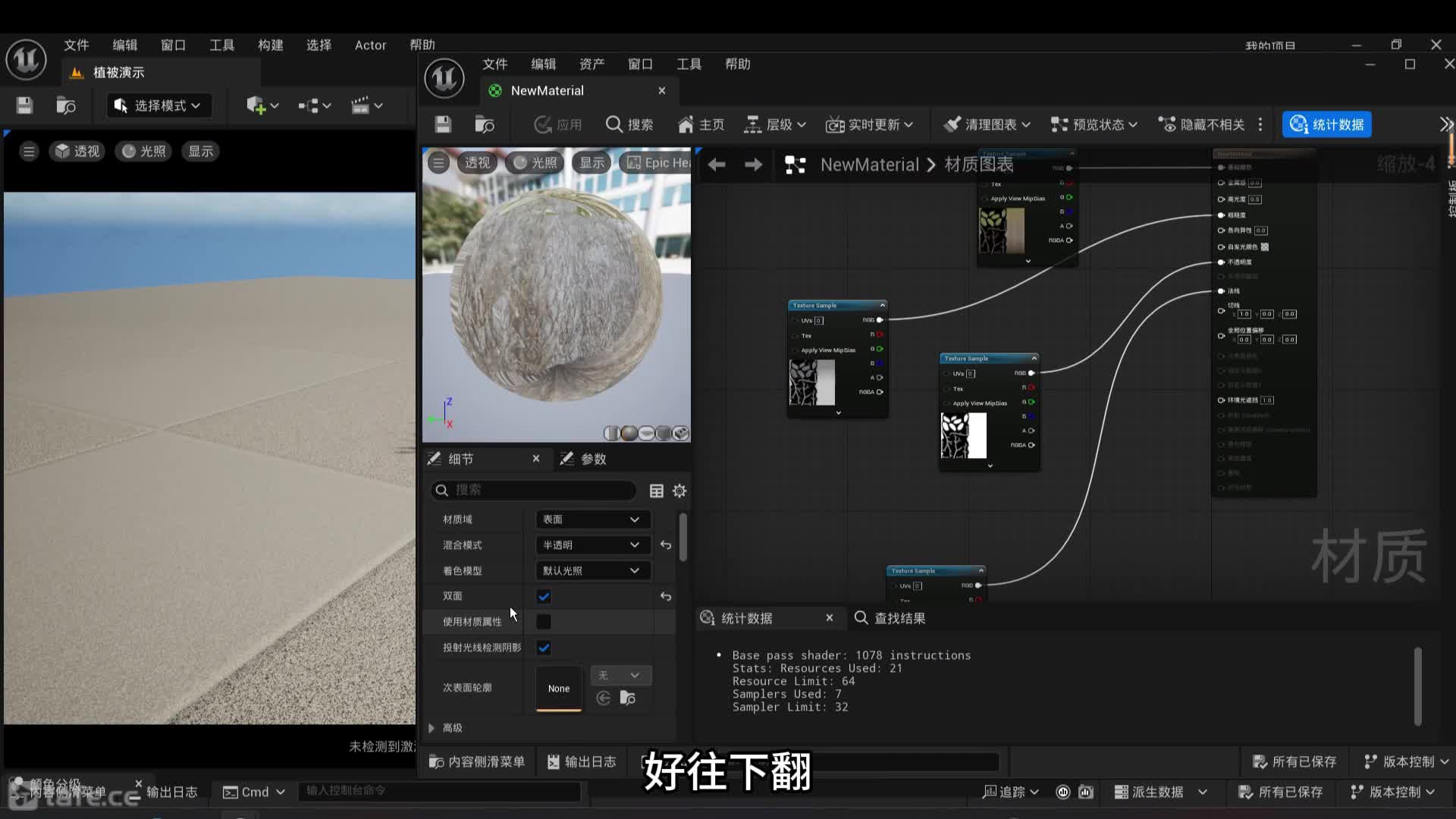Navigate forward in the material graph
This screenshot has width=1456, height=819.
point(753,165)
